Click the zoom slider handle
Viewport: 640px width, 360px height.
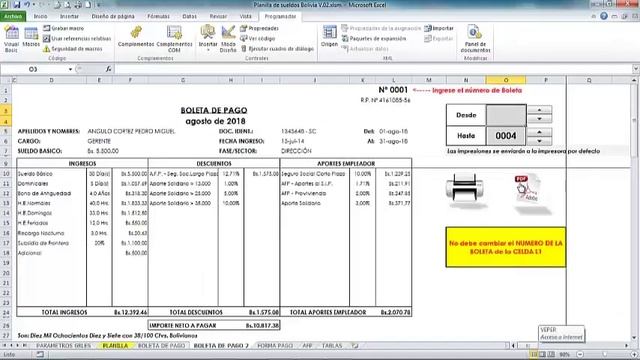pyautogui.click(x=605, y=355)
